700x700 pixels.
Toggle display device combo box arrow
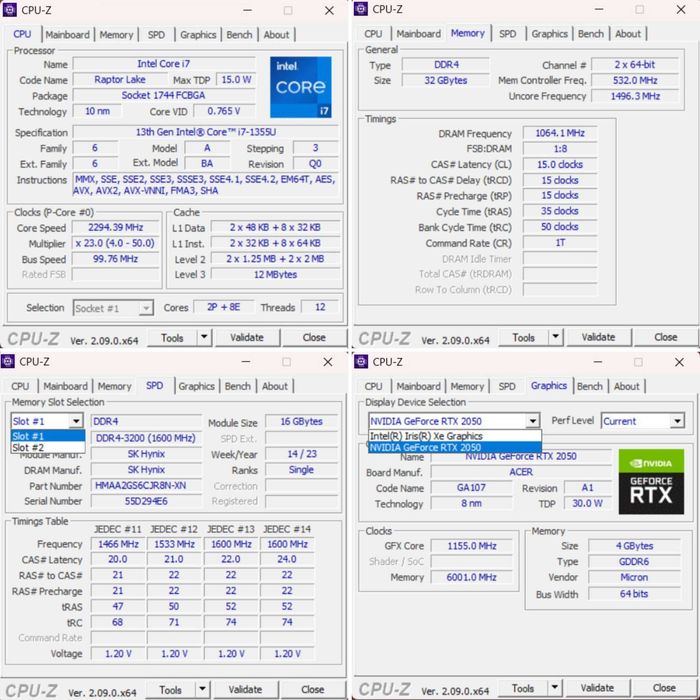coord(532,421)
